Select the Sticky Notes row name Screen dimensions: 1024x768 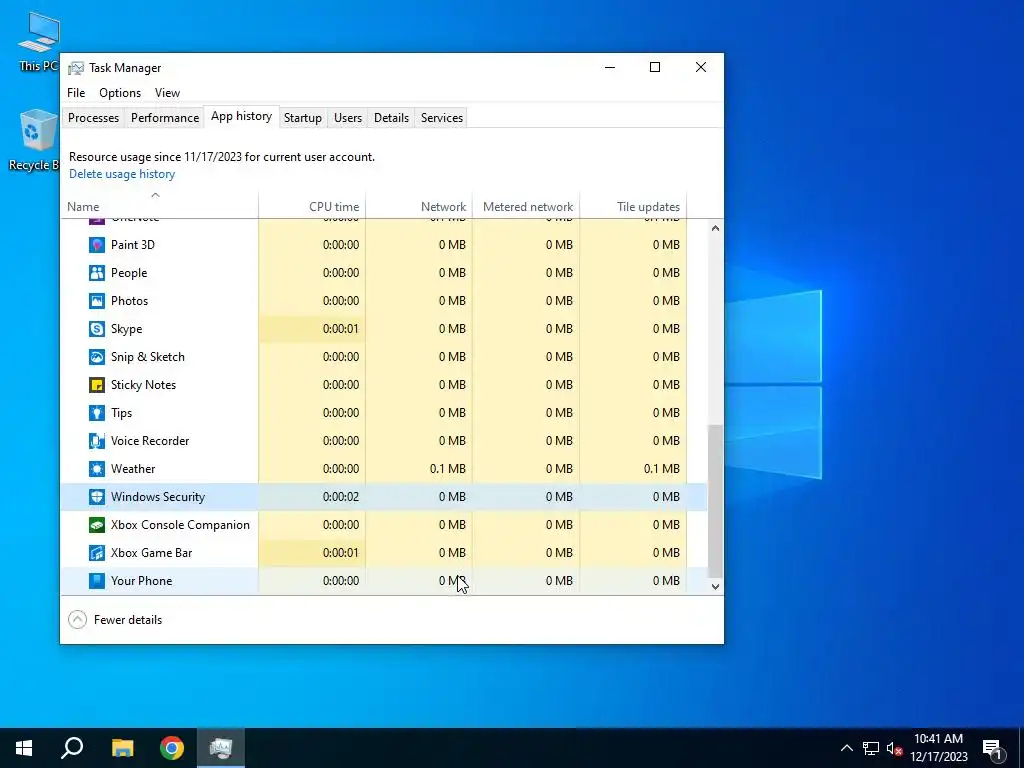pyautogui.click(x=144, y=385)
